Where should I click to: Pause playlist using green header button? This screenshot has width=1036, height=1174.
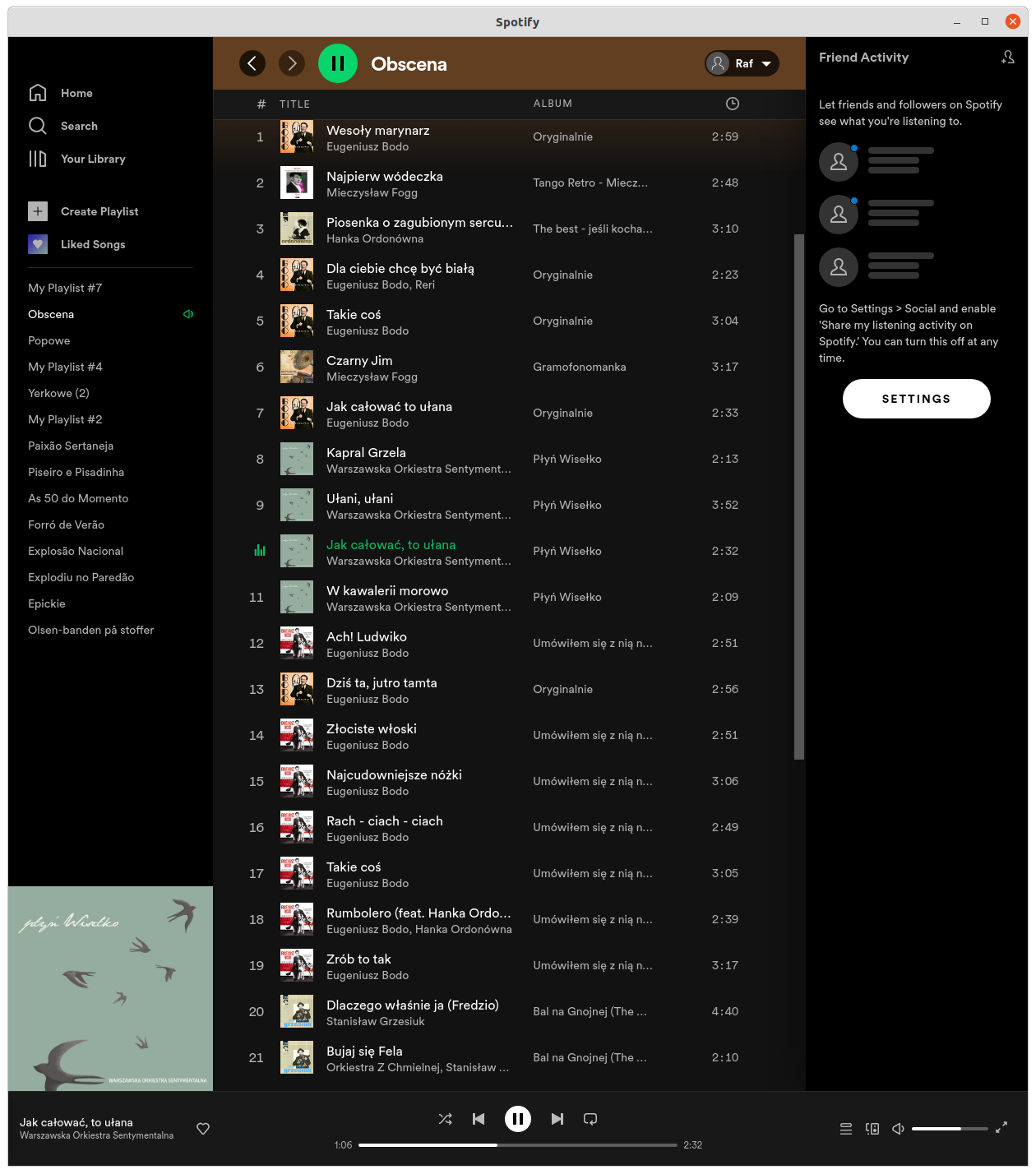(x=338, y=63)
